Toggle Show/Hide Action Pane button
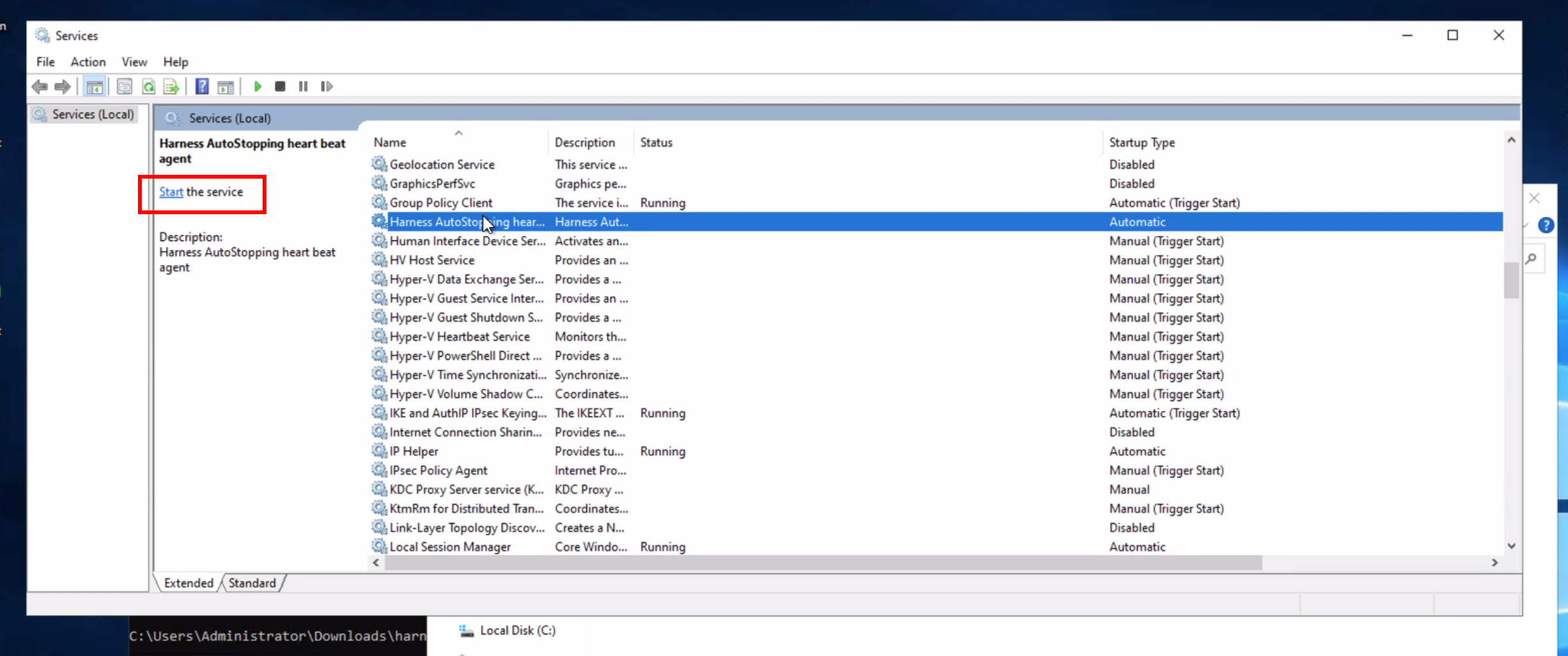This screenshot has width=1568, height=656. 226,86
